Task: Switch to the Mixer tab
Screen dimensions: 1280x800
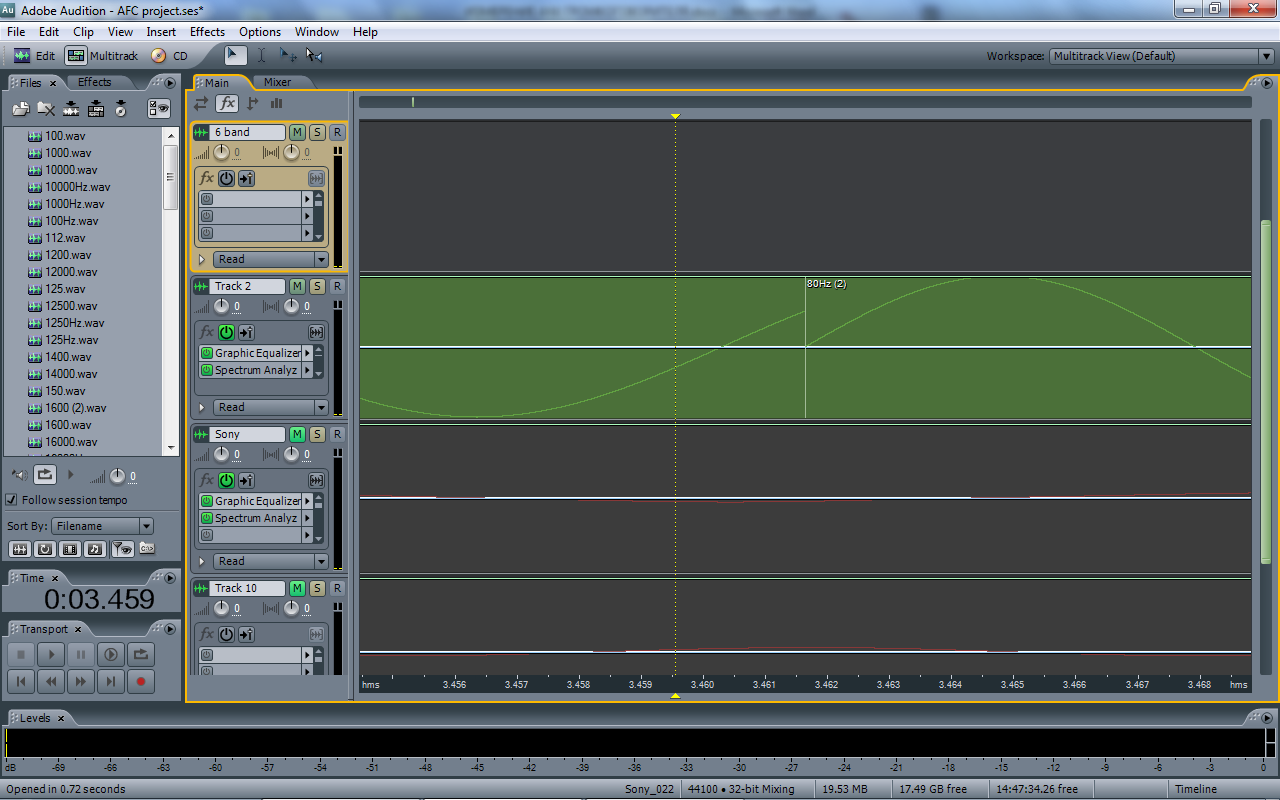Action: point(278,82)
